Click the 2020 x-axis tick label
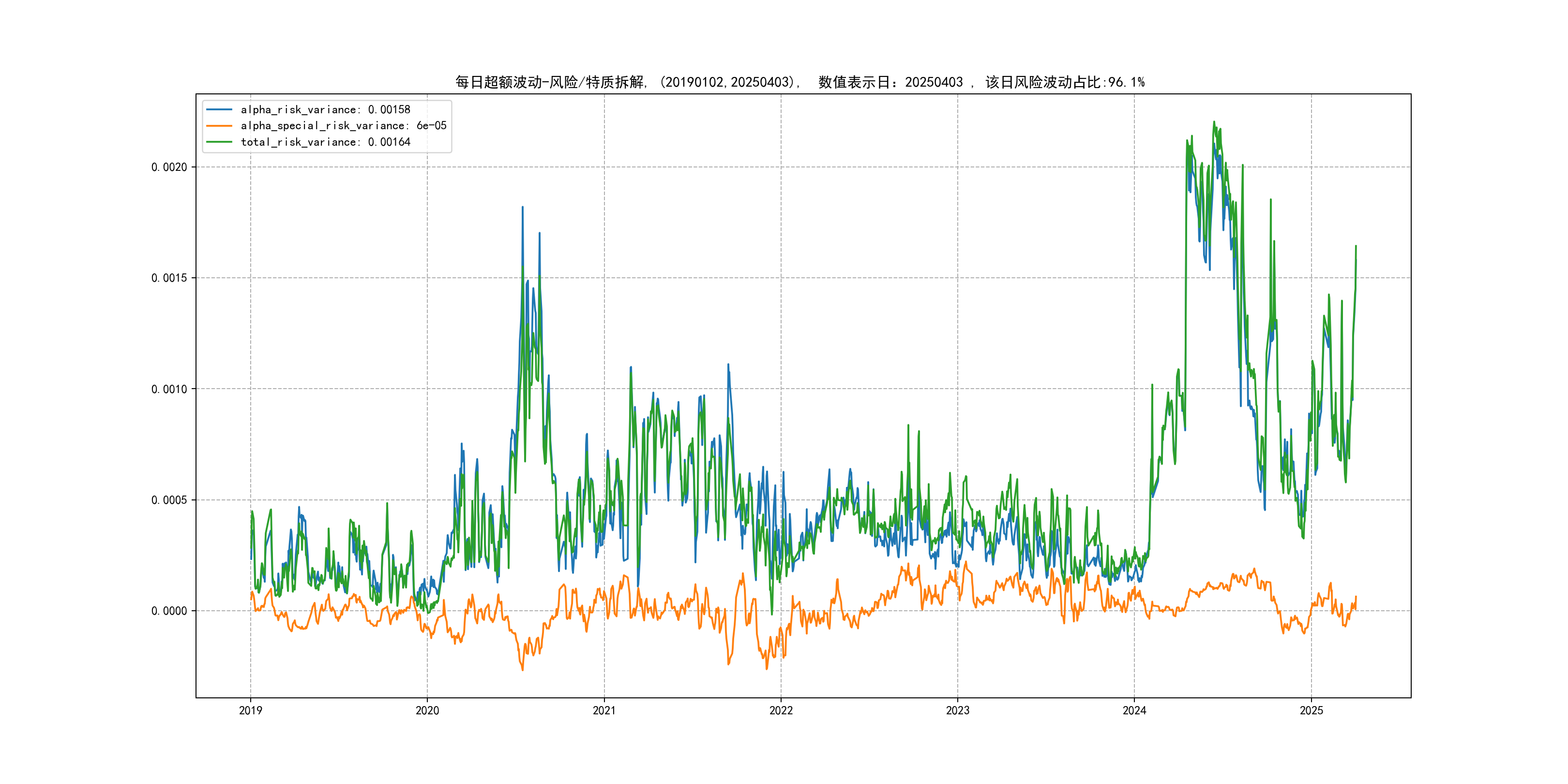This screenshot has height=784, width=1568. 427,710
